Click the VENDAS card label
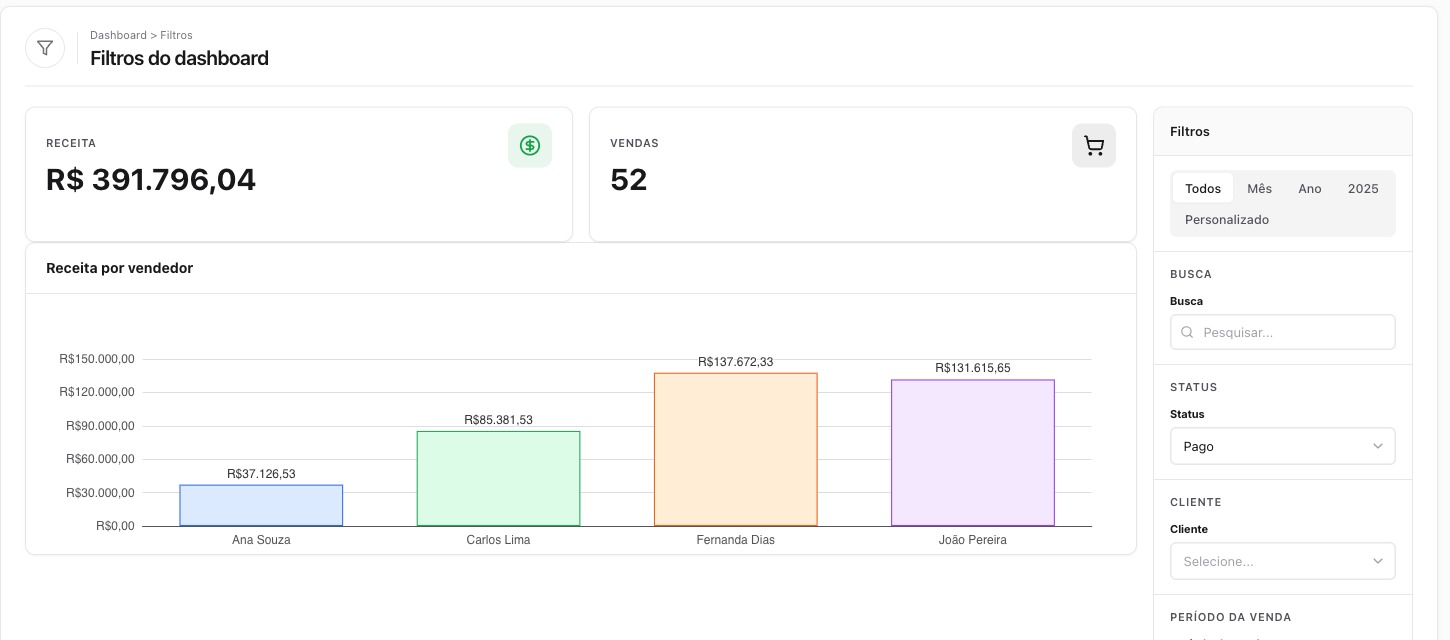 pos(635,144)
